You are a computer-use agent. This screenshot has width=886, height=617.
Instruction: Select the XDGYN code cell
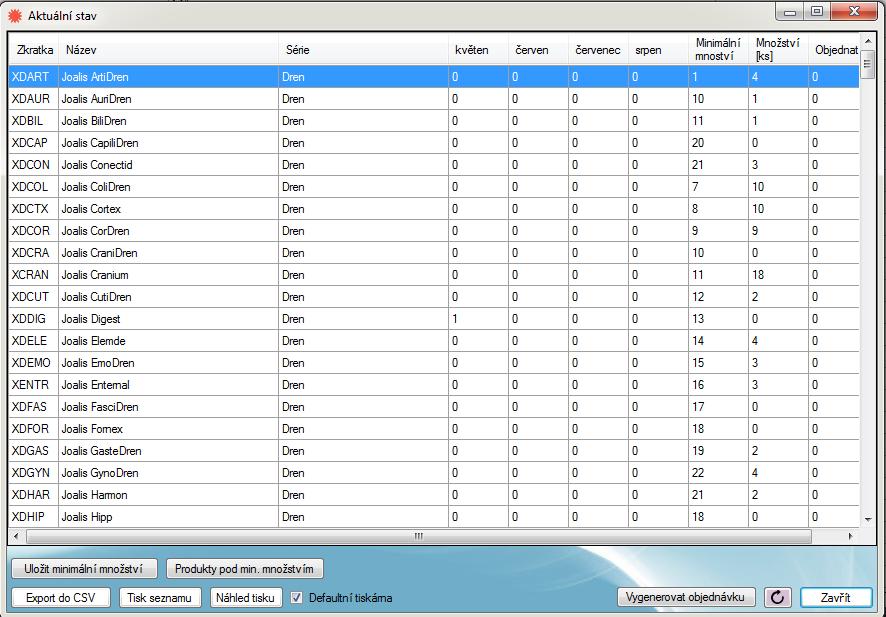[x=33, y=473]
